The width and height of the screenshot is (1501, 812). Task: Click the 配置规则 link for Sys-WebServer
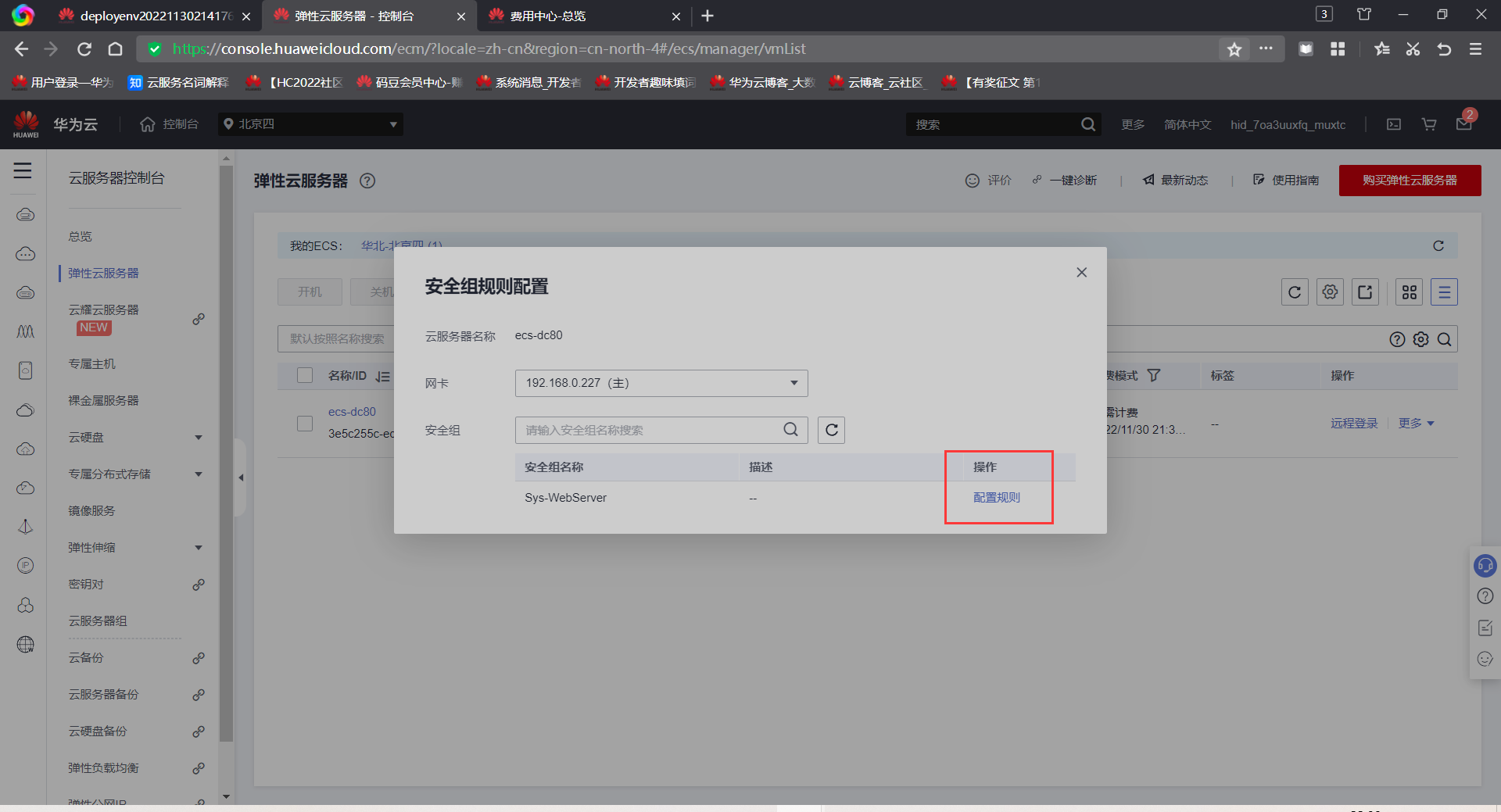tap(996, 497)
